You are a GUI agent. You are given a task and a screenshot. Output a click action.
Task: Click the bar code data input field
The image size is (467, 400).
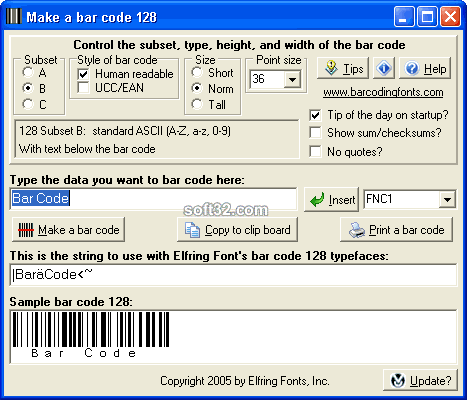coord(153,199)
